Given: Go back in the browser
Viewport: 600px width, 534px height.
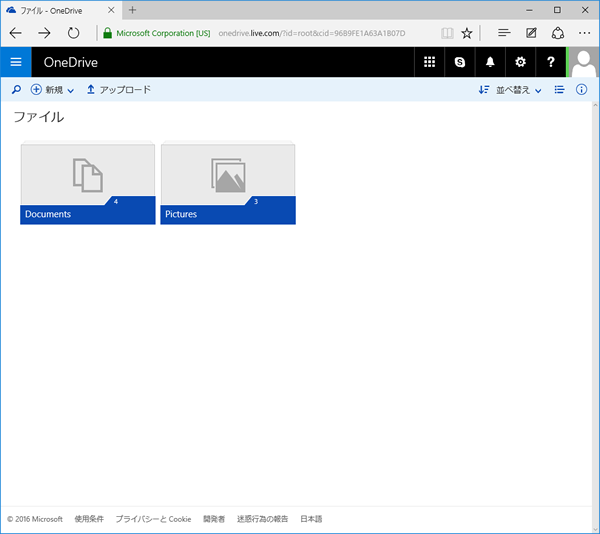Looking at the screenshot, I should coord(16,33).
